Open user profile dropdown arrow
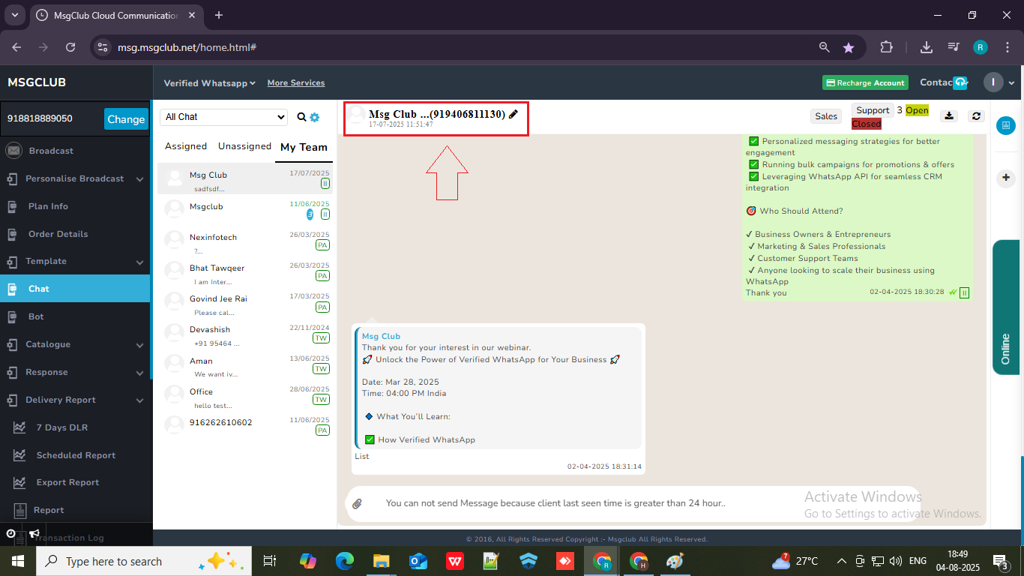This screenshot has height=576, width=1024. coord(1012,83)
